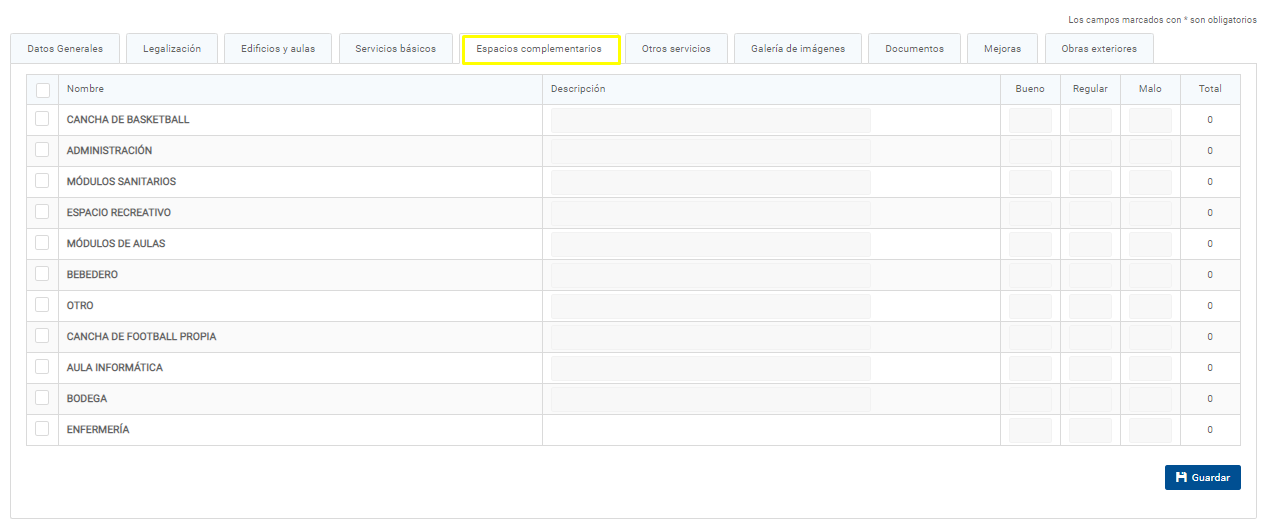The width and height of the screenshot is (1275, 532).
Task: Click the ADMINISTRACIÓN description field
Action: (x=710, y=151)
